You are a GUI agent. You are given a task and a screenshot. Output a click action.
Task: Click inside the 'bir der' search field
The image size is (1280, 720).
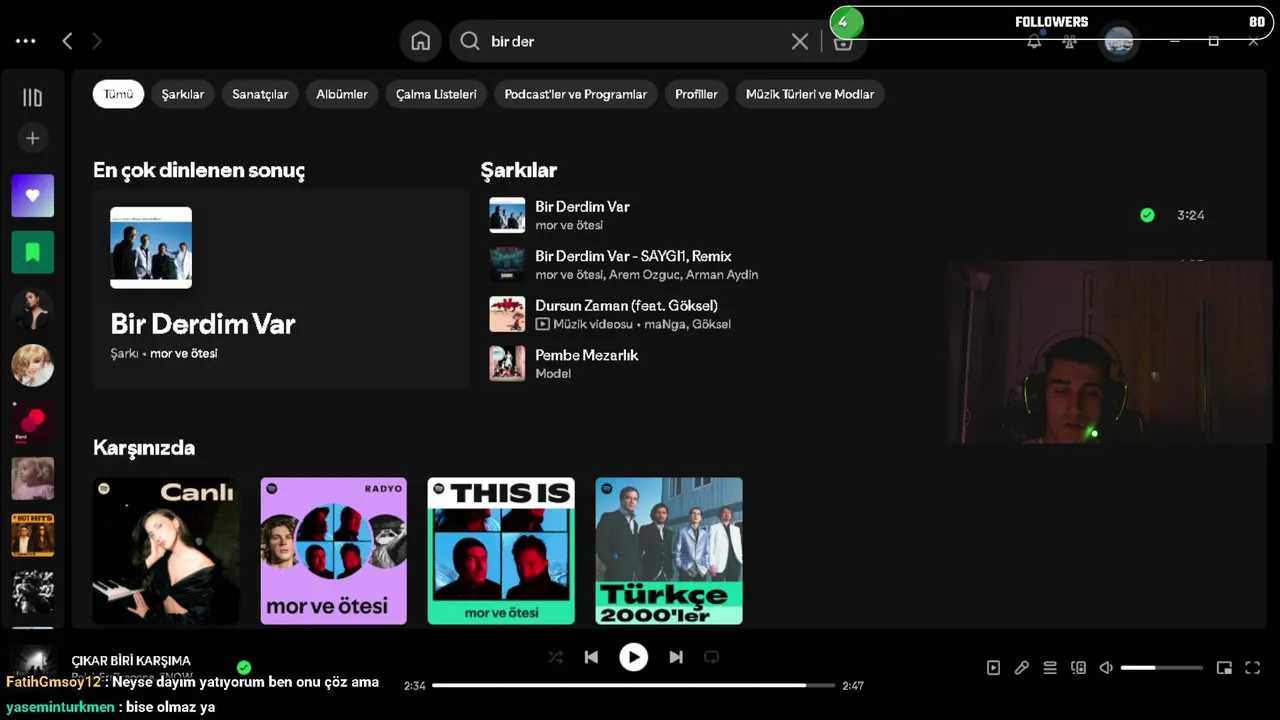click(x=635, y=41)
